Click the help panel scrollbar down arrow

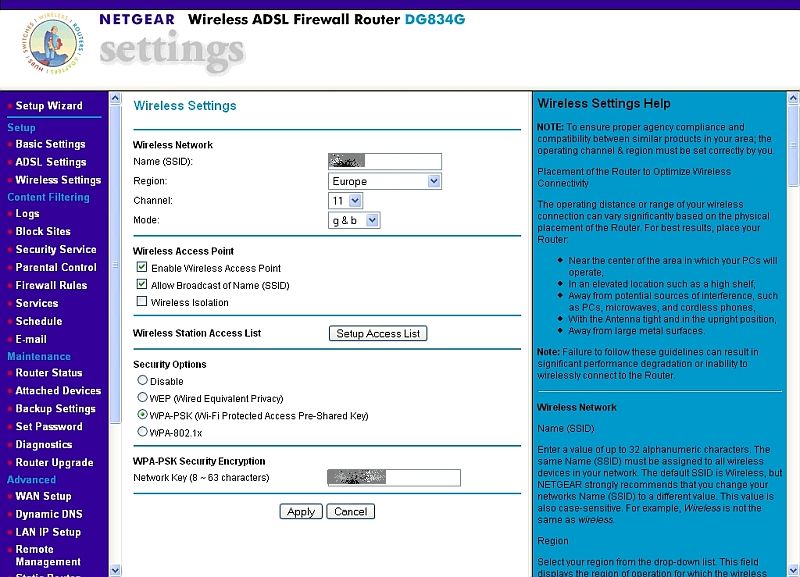click(794, 570)
